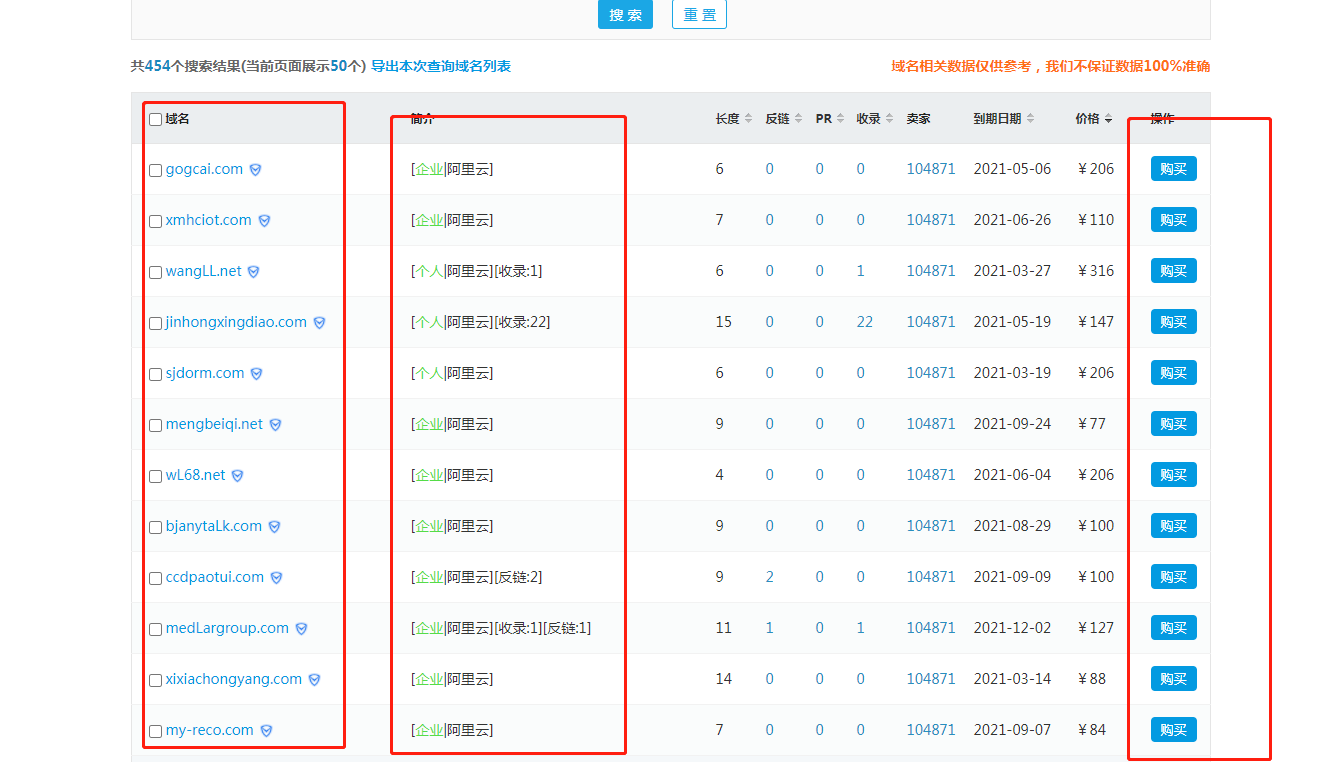
Task: Click the orange data accuracy notice
Action: (x=1050, y=66)
